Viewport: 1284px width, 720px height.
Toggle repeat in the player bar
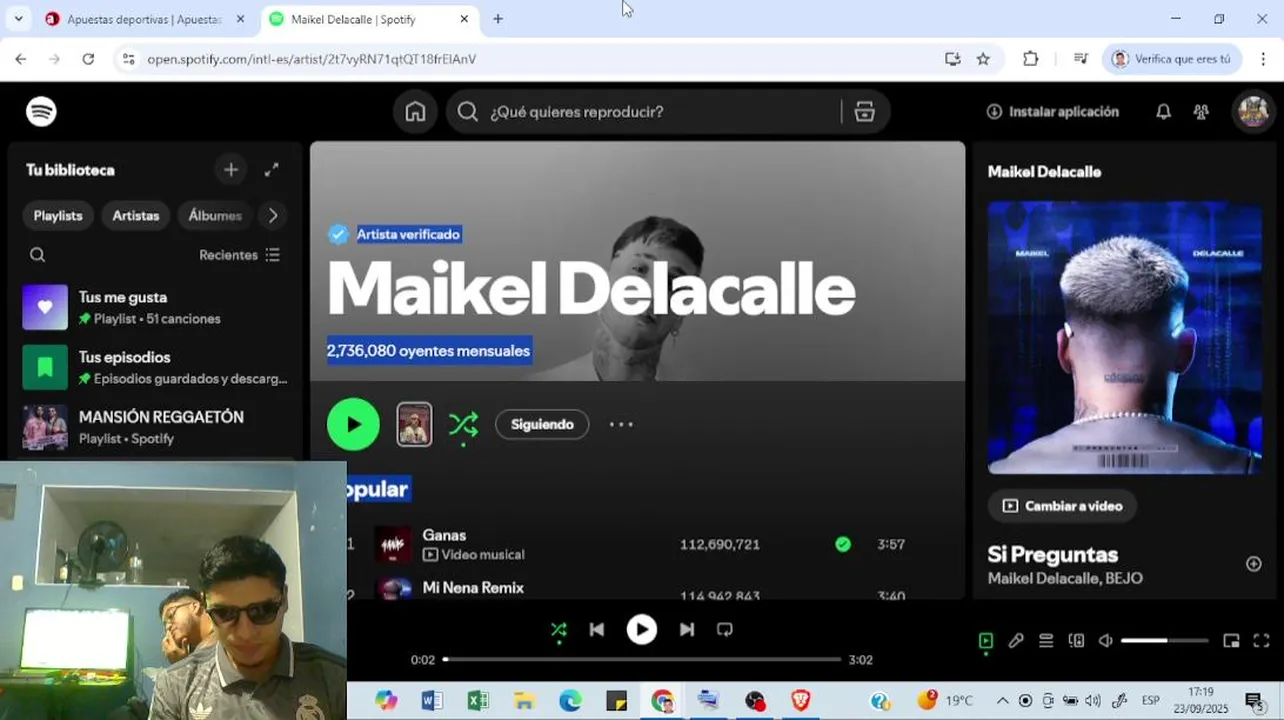click(725, 630)
